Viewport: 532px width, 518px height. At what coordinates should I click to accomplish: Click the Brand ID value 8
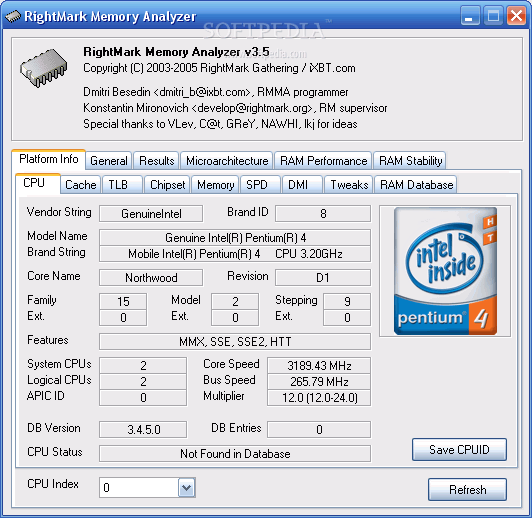(x=323, y=213)
